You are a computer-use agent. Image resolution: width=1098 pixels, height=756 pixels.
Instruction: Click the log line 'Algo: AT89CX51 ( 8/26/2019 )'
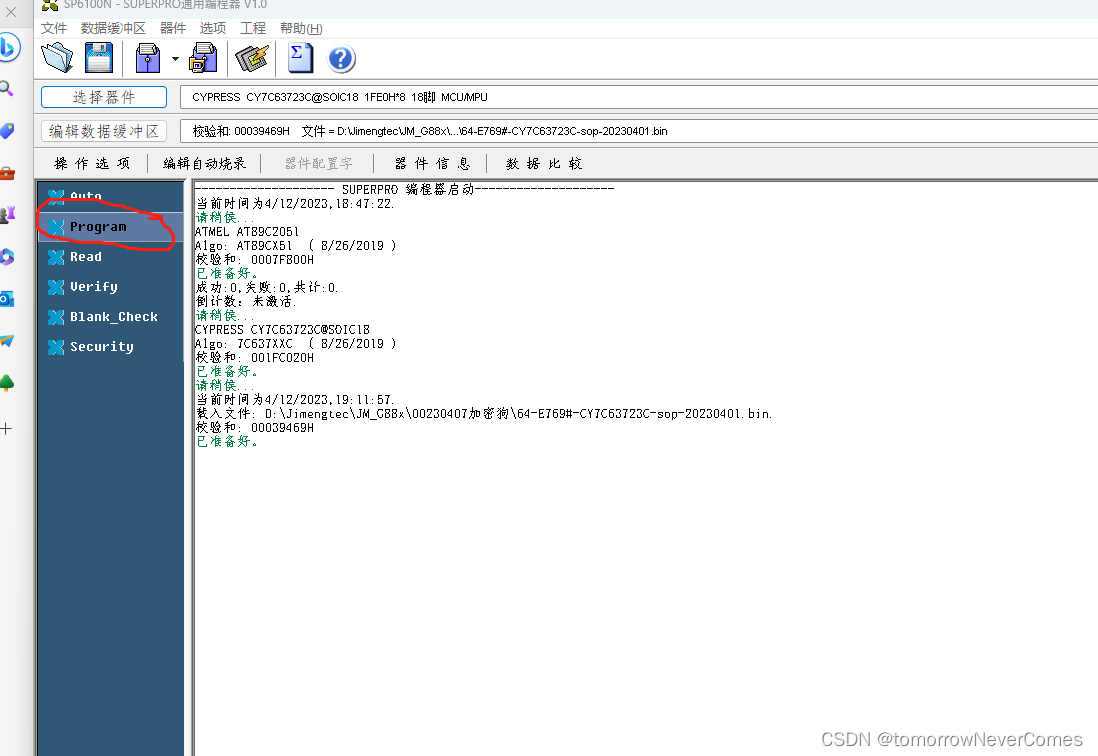(296, 246)
